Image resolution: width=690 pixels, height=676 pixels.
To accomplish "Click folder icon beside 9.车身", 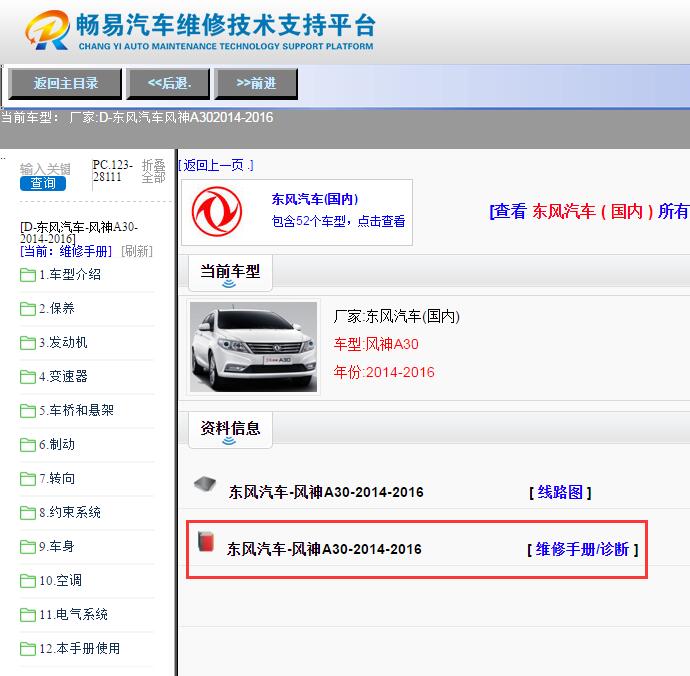I will tap(28, 547).
